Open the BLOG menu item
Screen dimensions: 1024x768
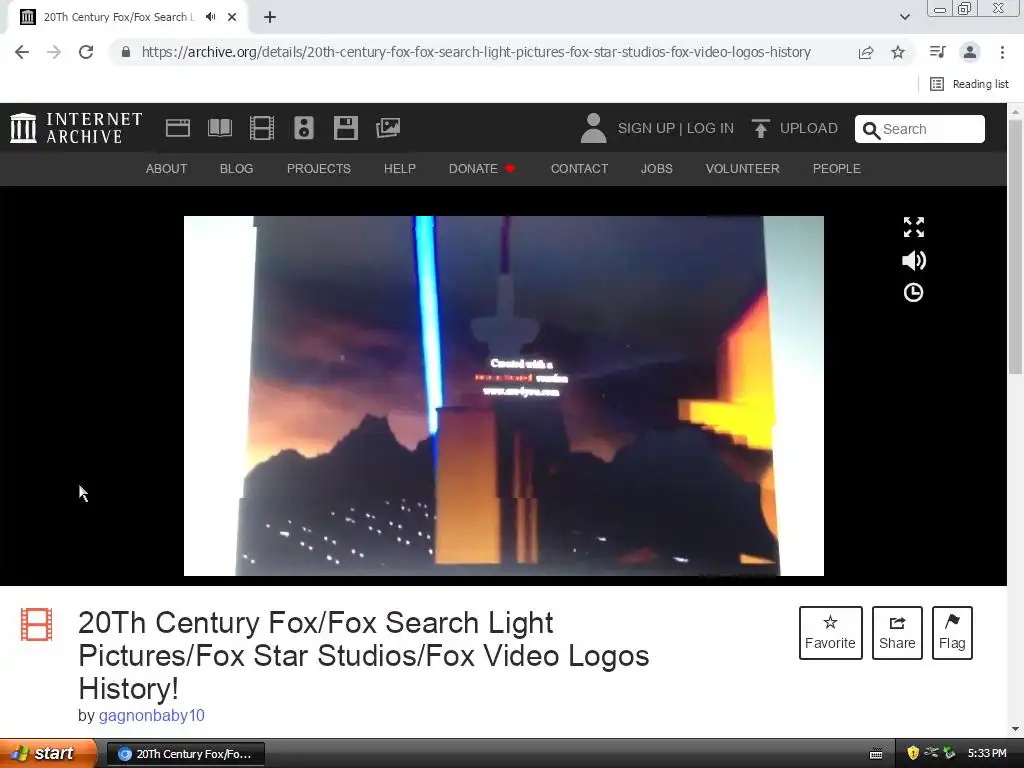click(x=236, y=168)
